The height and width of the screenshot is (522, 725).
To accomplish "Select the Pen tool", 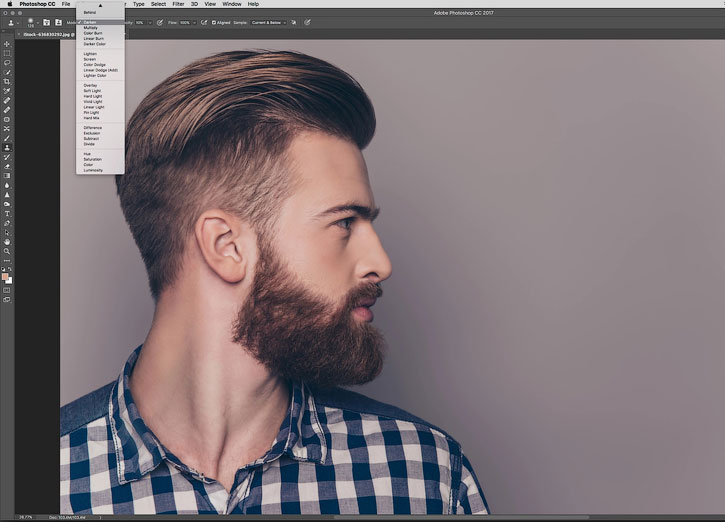I will point(7,223).
